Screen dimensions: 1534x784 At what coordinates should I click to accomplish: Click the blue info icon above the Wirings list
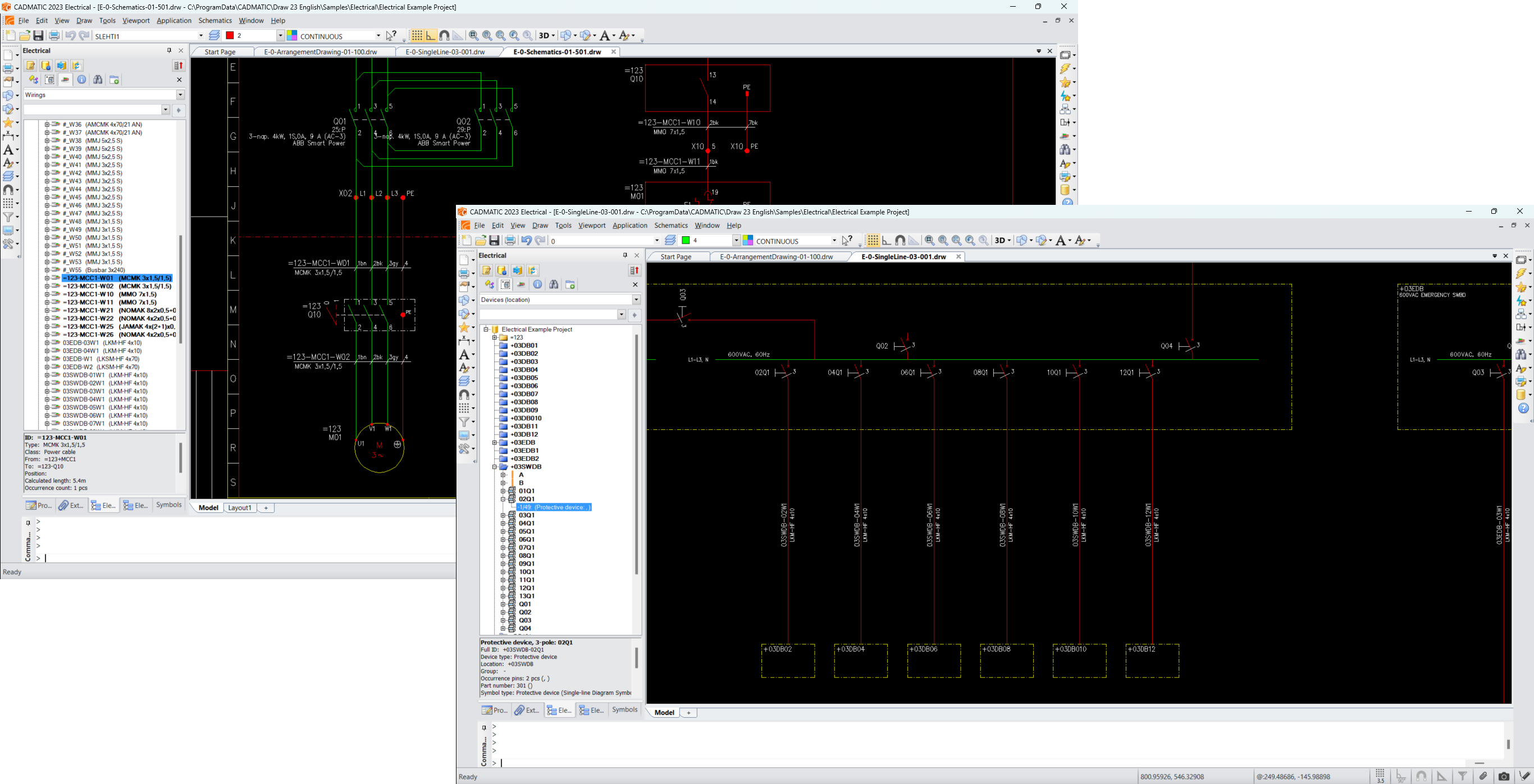pyautogui.click(x=81, y=80)
